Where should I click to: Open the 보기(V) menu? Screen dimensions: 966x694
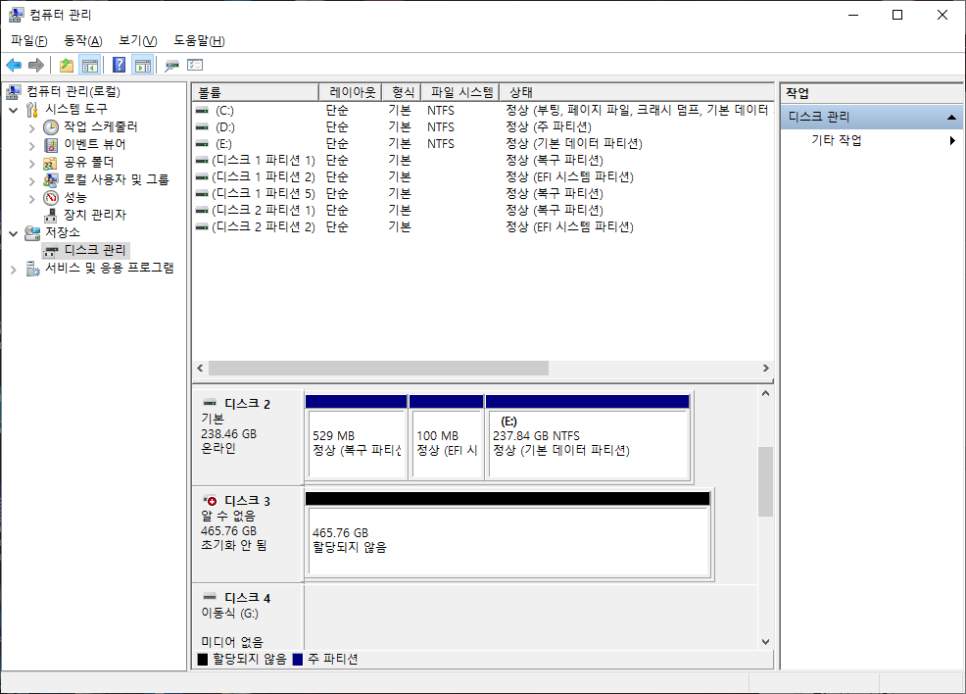point(138,41)
